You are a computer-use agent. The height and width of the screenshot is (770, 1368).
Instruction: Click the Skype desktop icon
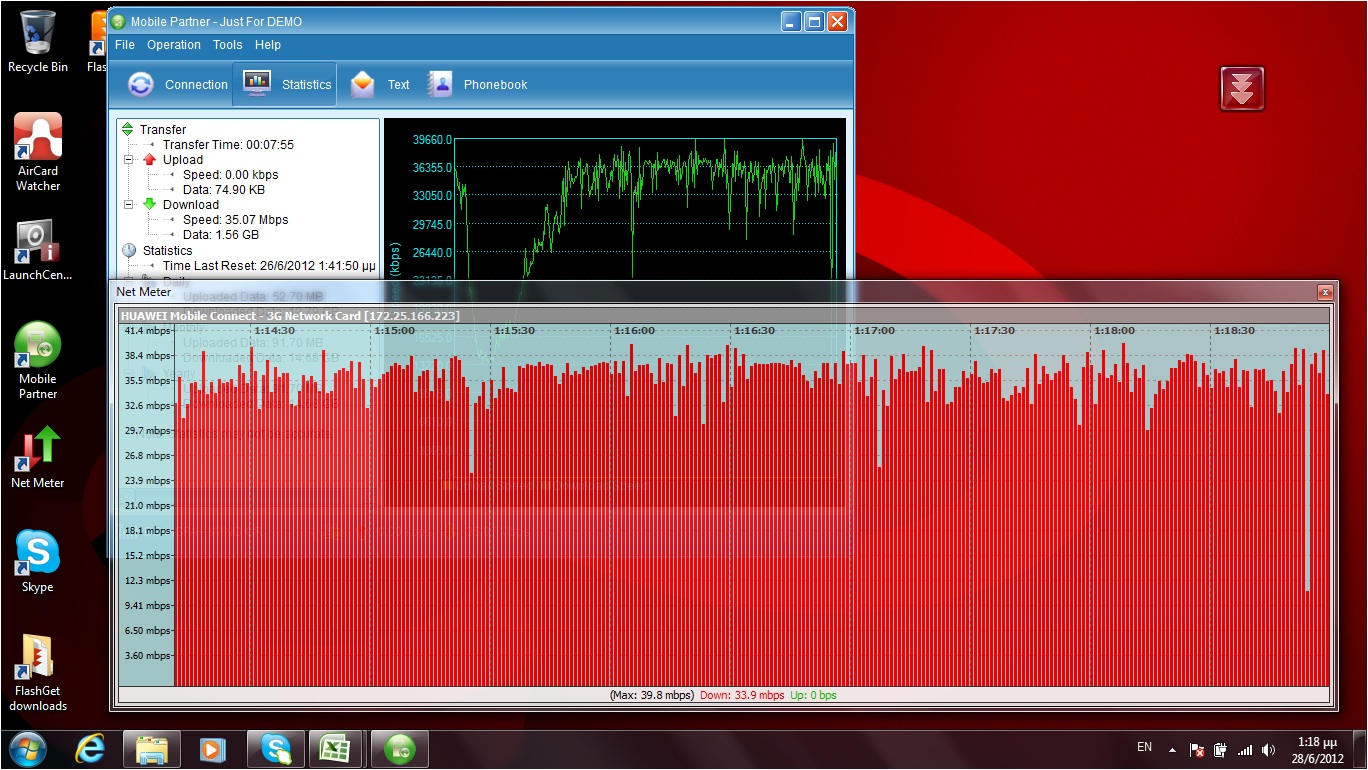coord(38,561)
